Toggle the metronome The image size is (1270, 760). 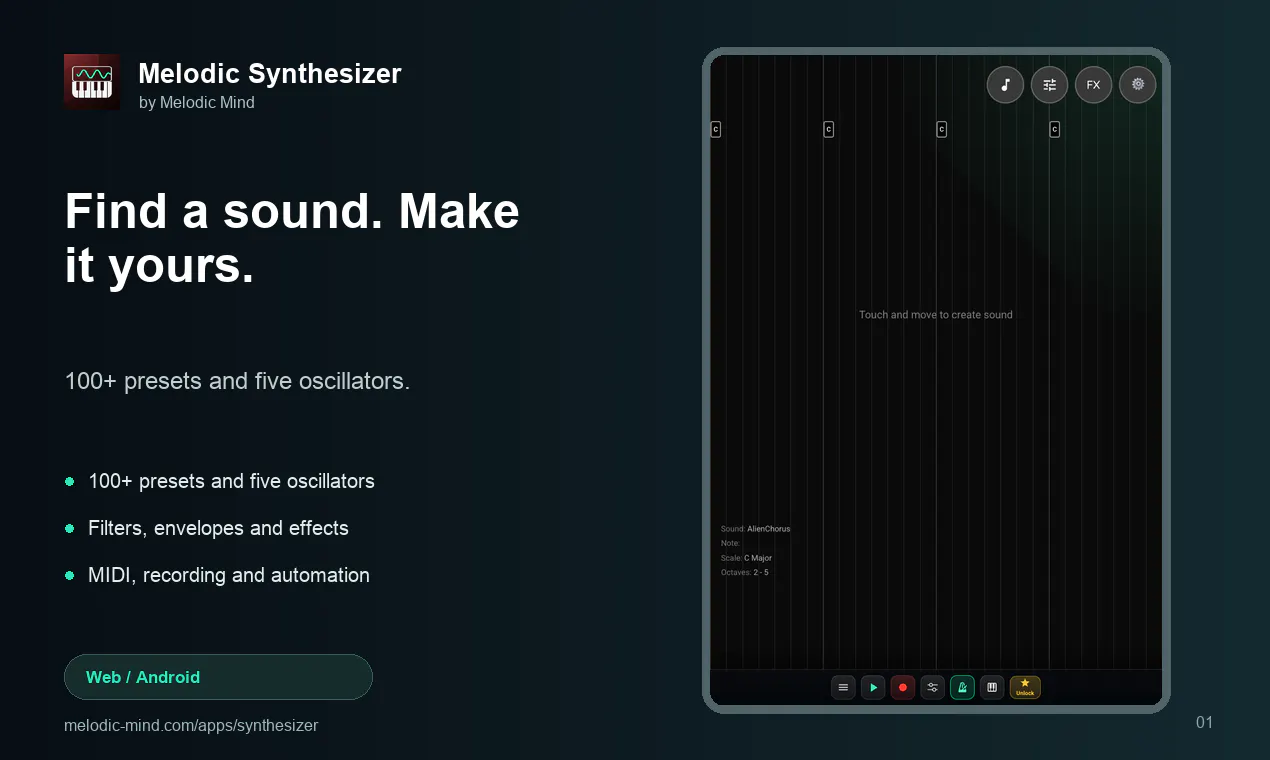[x=962, y=687]
